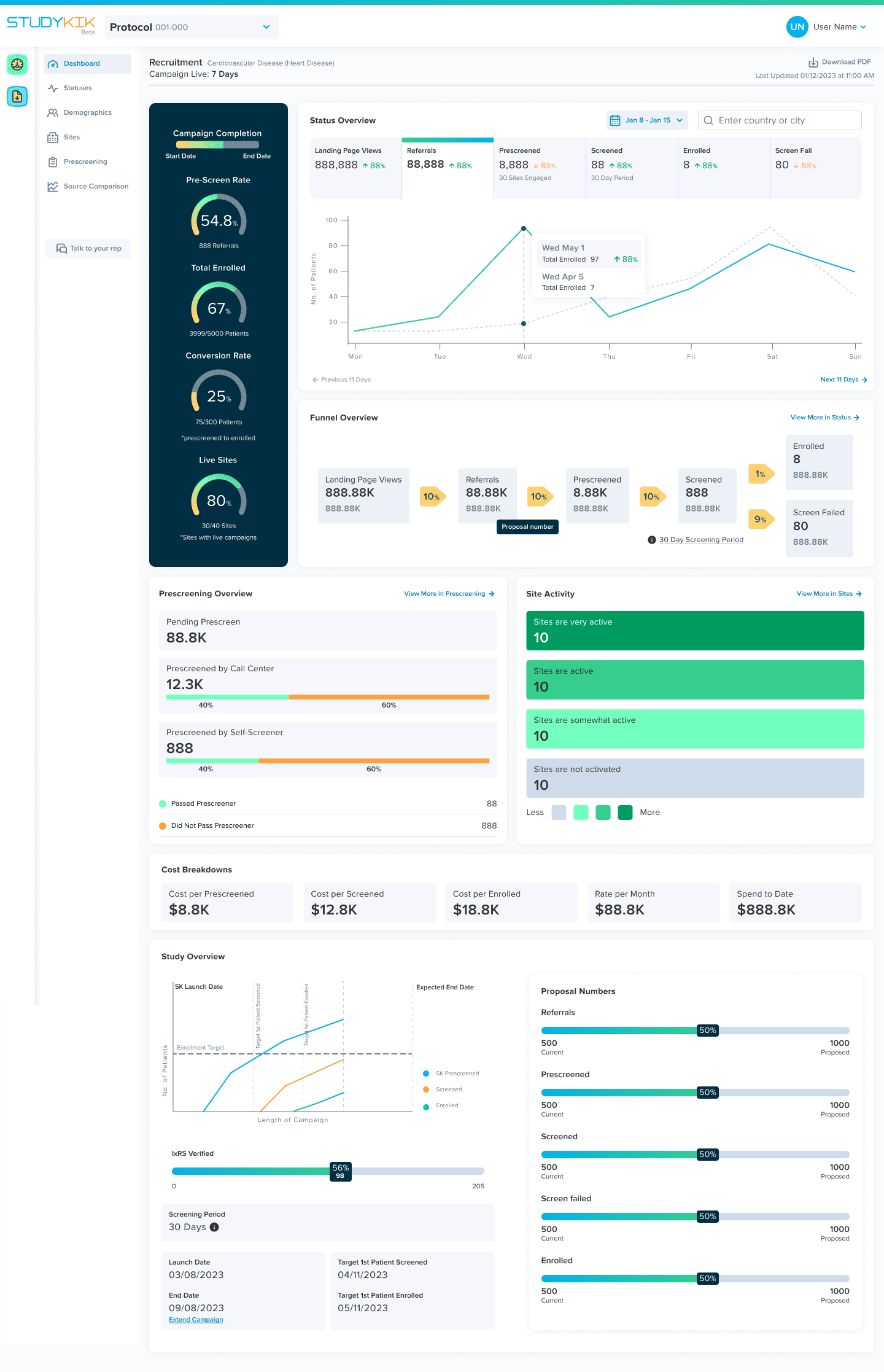Click arrow icon of View More in Prescreening

click(491, 594)
